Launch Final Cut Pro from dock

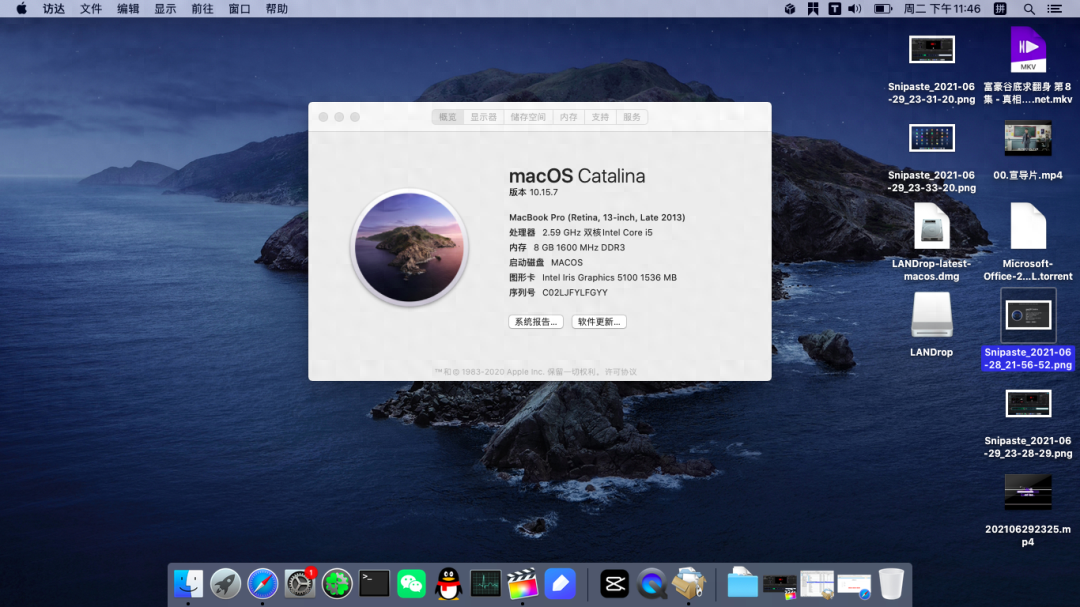pyautogui.click(x=522, y=583)
